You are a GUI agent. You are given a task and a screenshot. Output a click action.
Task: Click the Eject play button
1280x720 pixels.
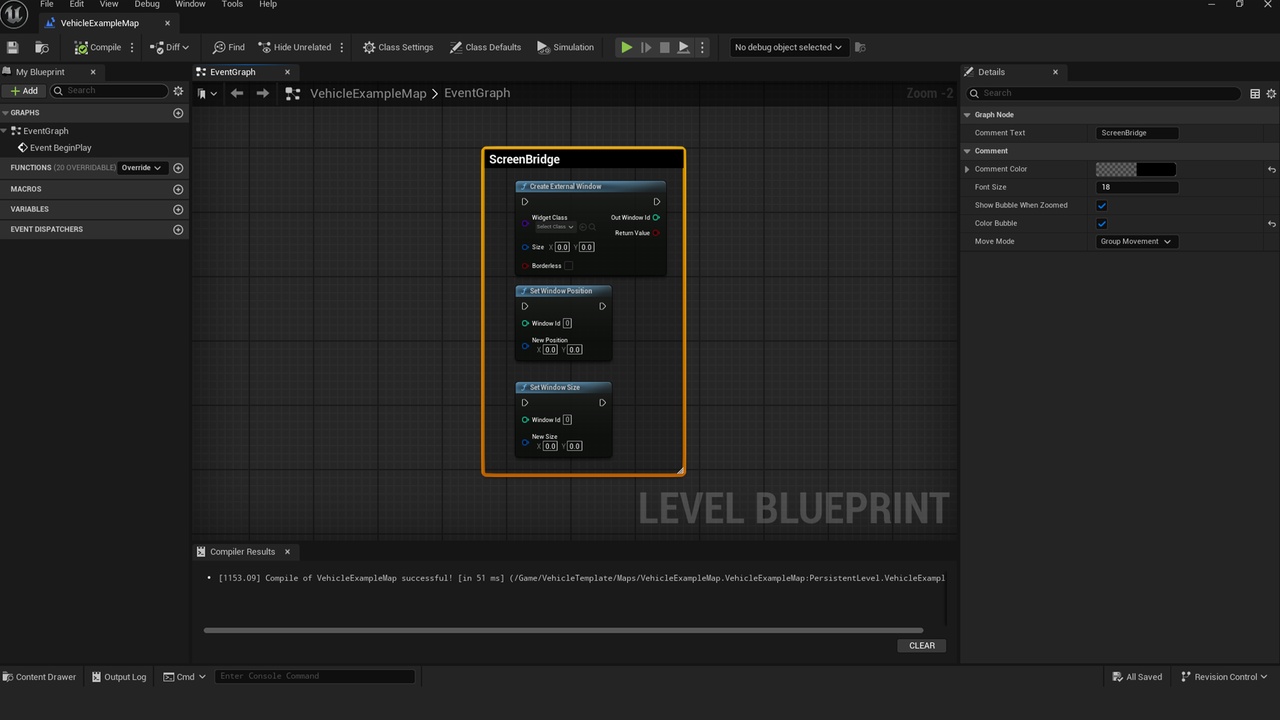click(x=684, y=47)
